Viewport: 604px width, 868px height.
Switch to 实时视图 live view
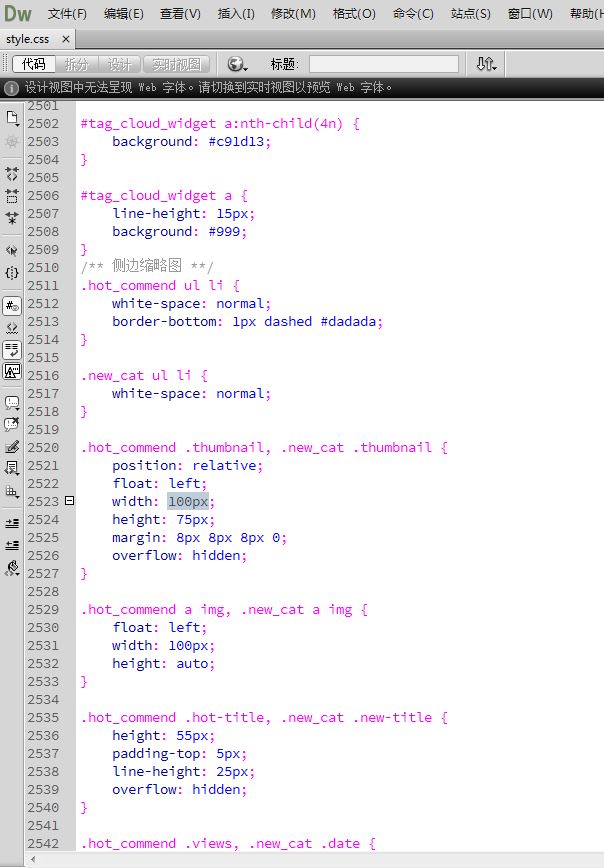(x=177, y=64)
